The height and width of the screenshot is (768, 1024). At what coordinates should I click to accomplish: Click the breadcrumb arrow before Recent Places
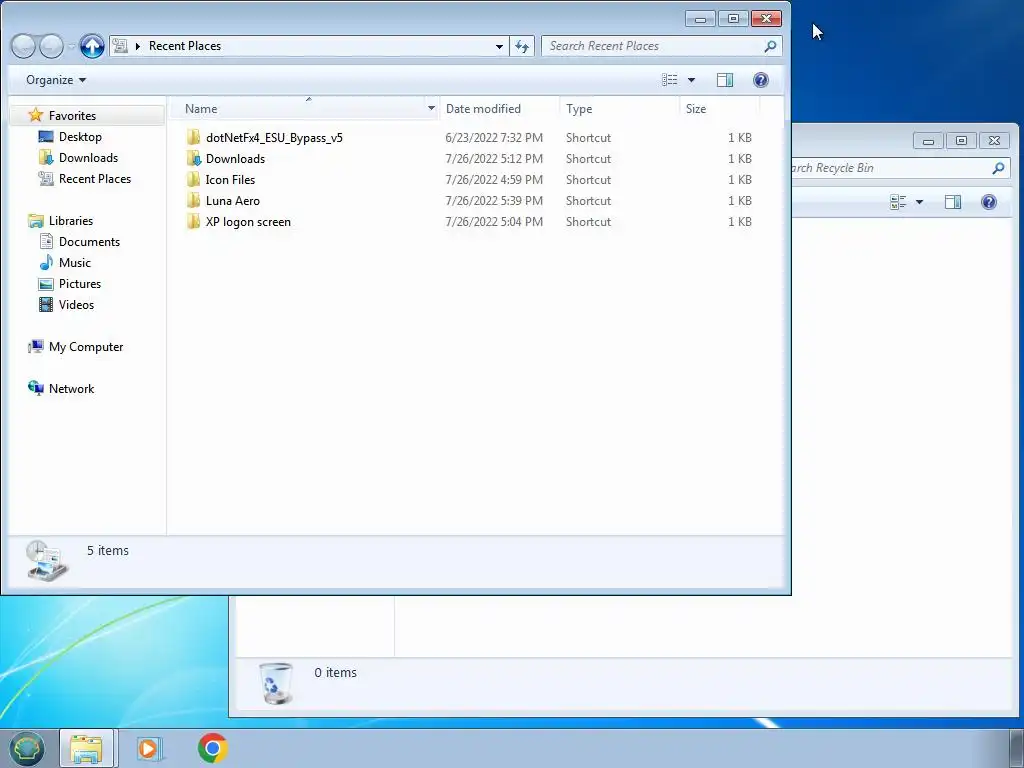138,46
